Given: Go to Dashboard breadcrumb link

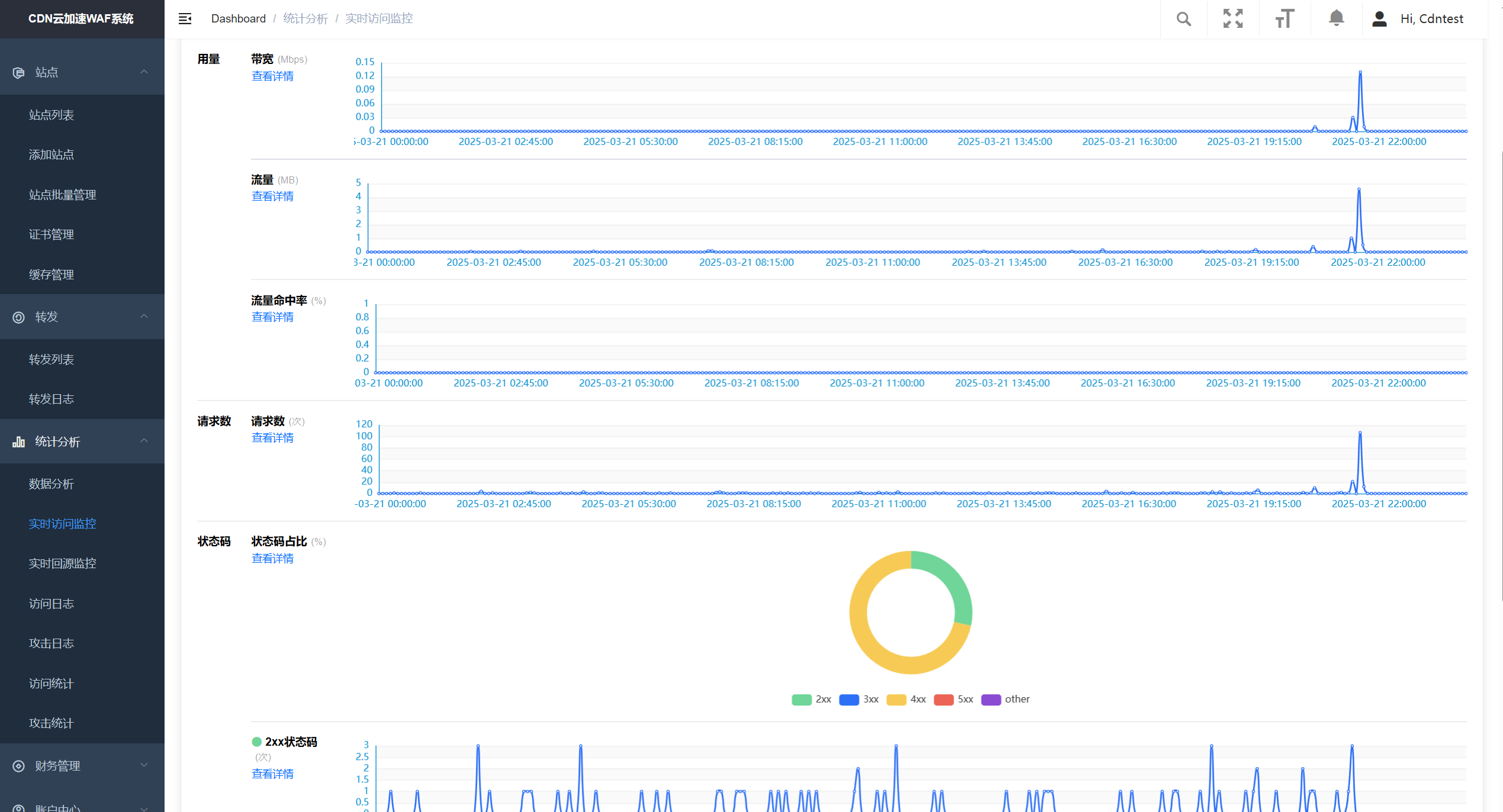Looking at the screenshot, I should [x=238, y=19].
